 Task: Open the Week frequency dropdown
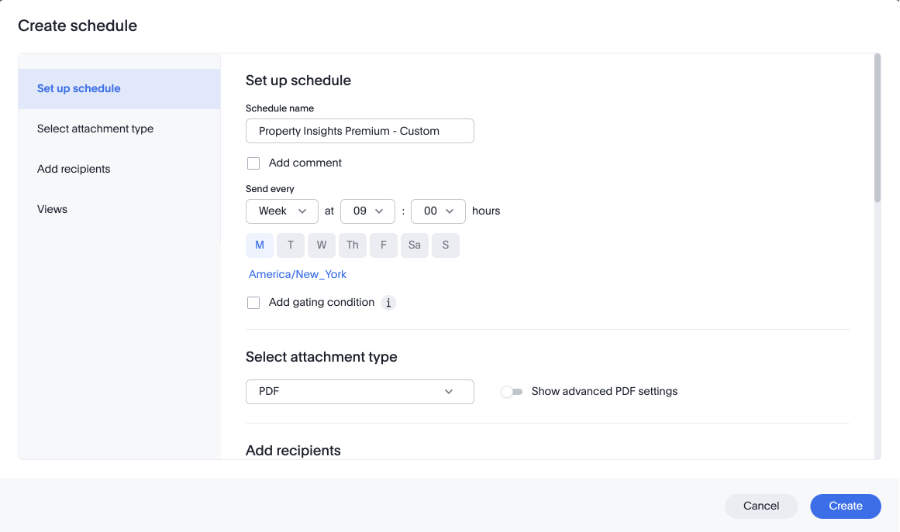[x=282, y=211]
